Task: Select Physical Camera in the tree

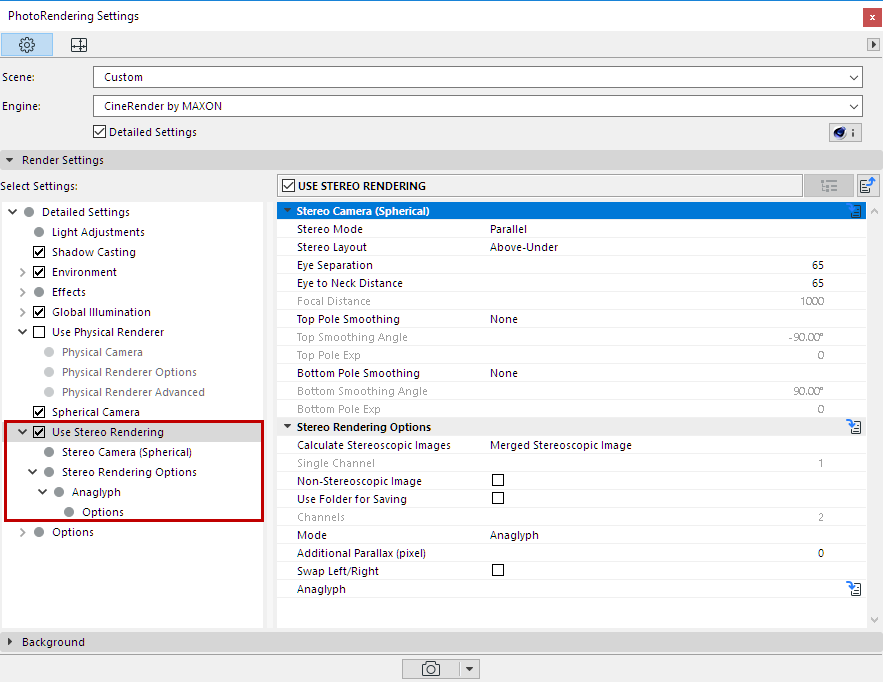Action: [102, 352]
